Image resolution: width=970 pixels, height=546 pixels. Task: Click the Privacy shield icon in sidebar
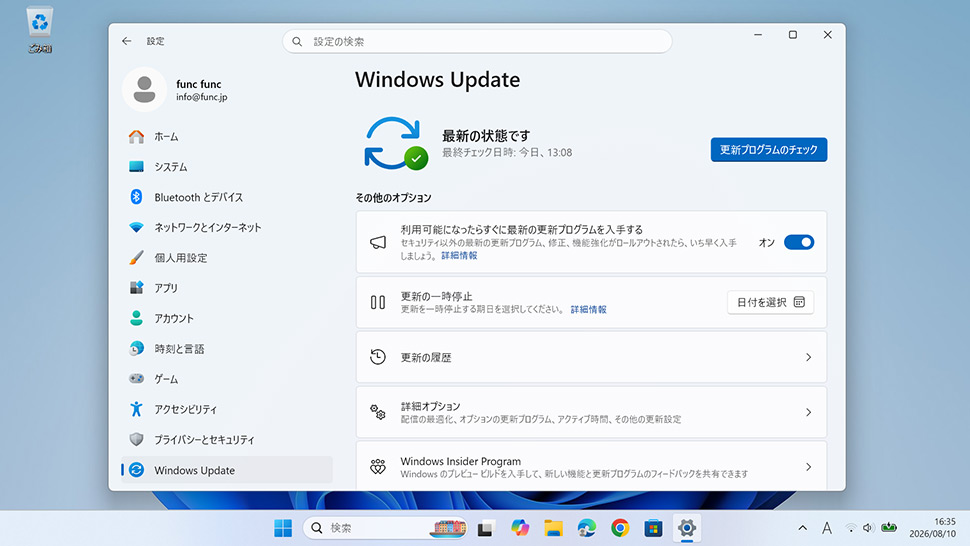point(136,439)
